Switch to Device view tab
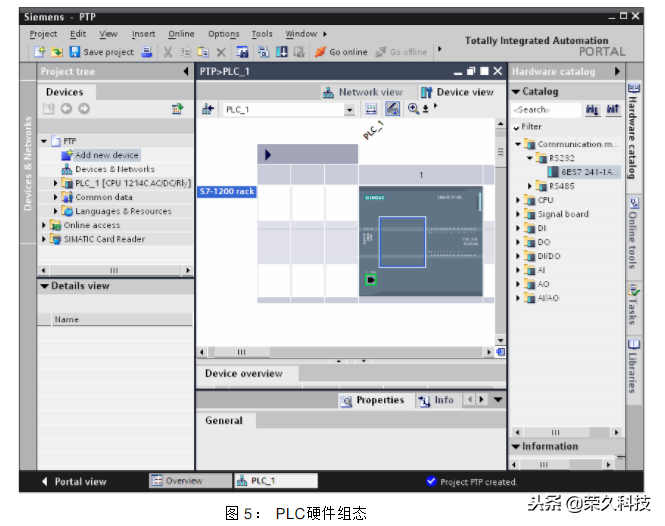 tap(458, 92)
